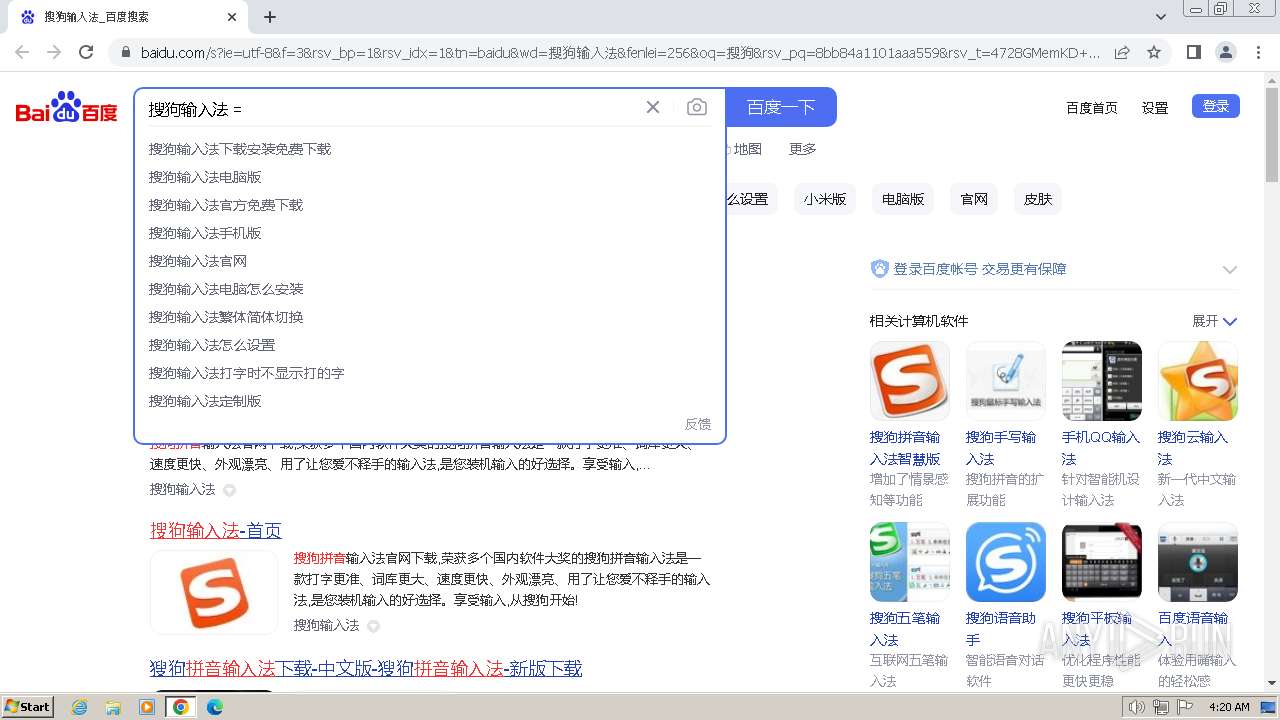
Task: Open 手机QQ输入法 software thumbnail
Action: [x=1101, y=381]
